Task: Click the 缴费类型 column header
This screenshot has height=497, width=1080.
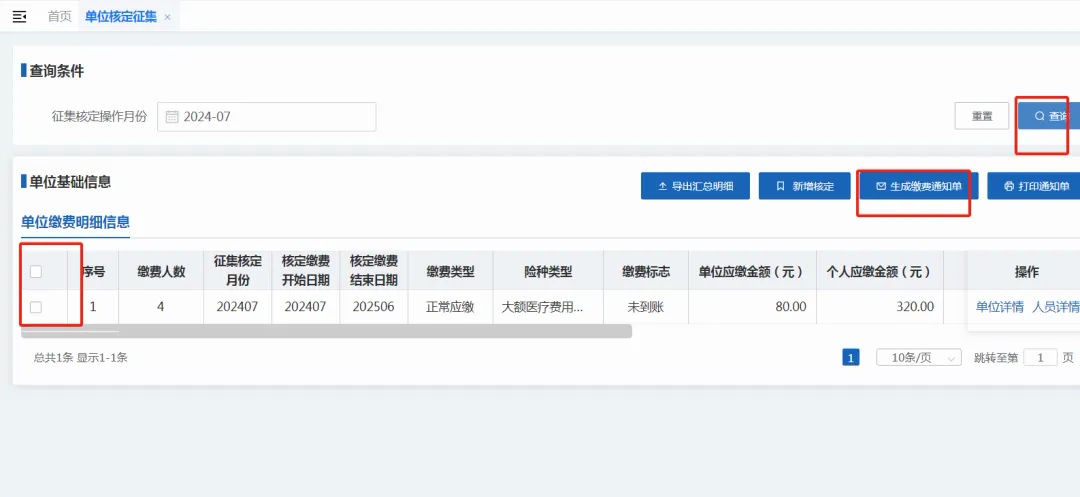Action: (450, 271)
